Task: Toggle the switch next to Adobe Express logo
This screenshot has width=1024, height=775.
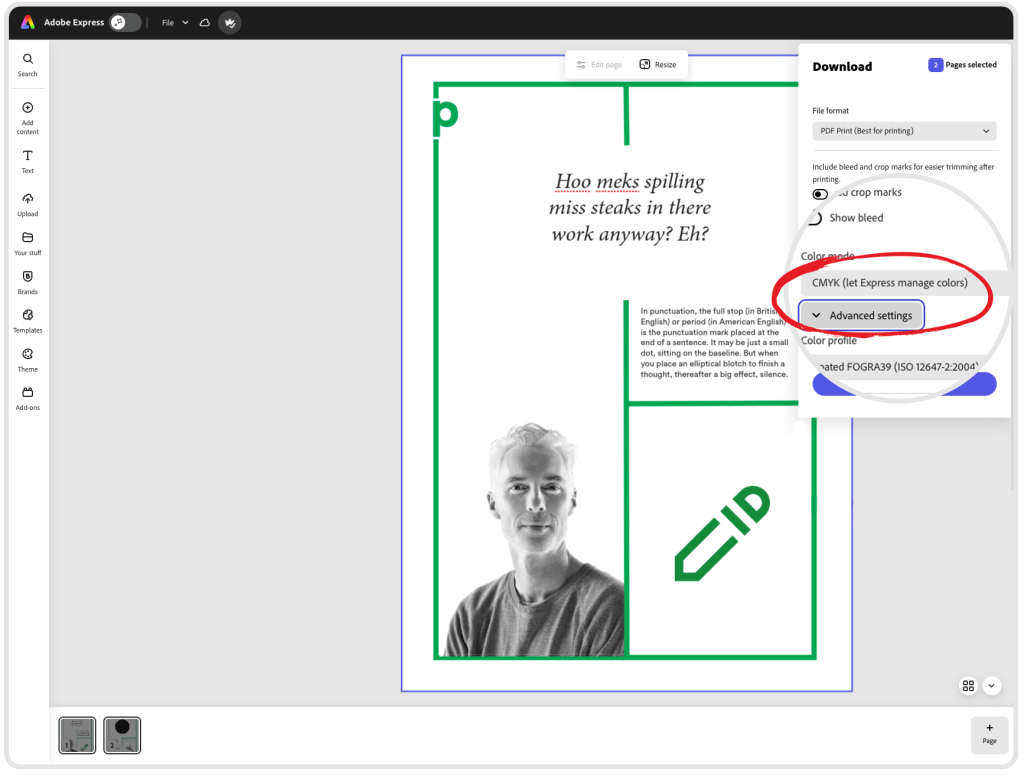Action: (125, 22)
